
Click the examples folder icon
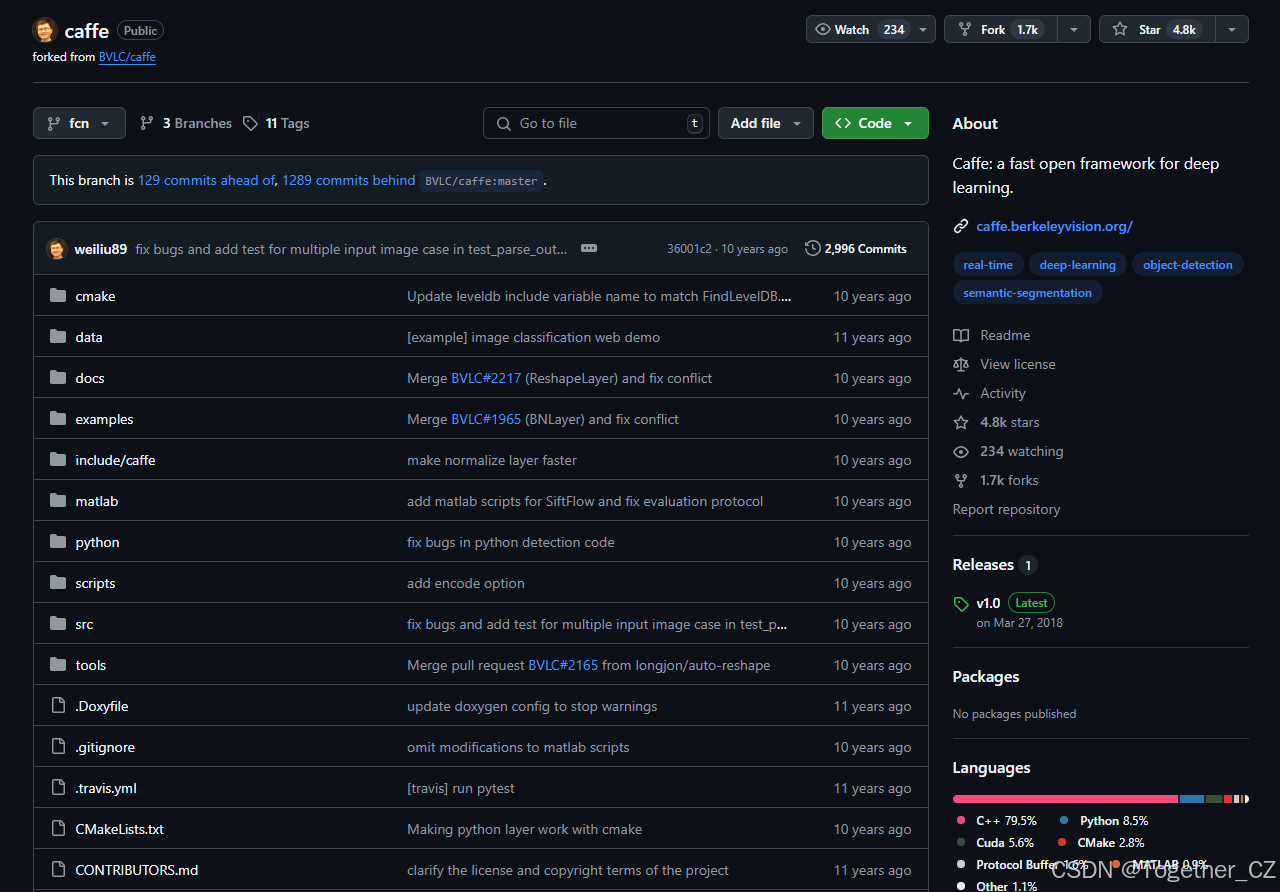pyautogui.click(x=58, y=419)
